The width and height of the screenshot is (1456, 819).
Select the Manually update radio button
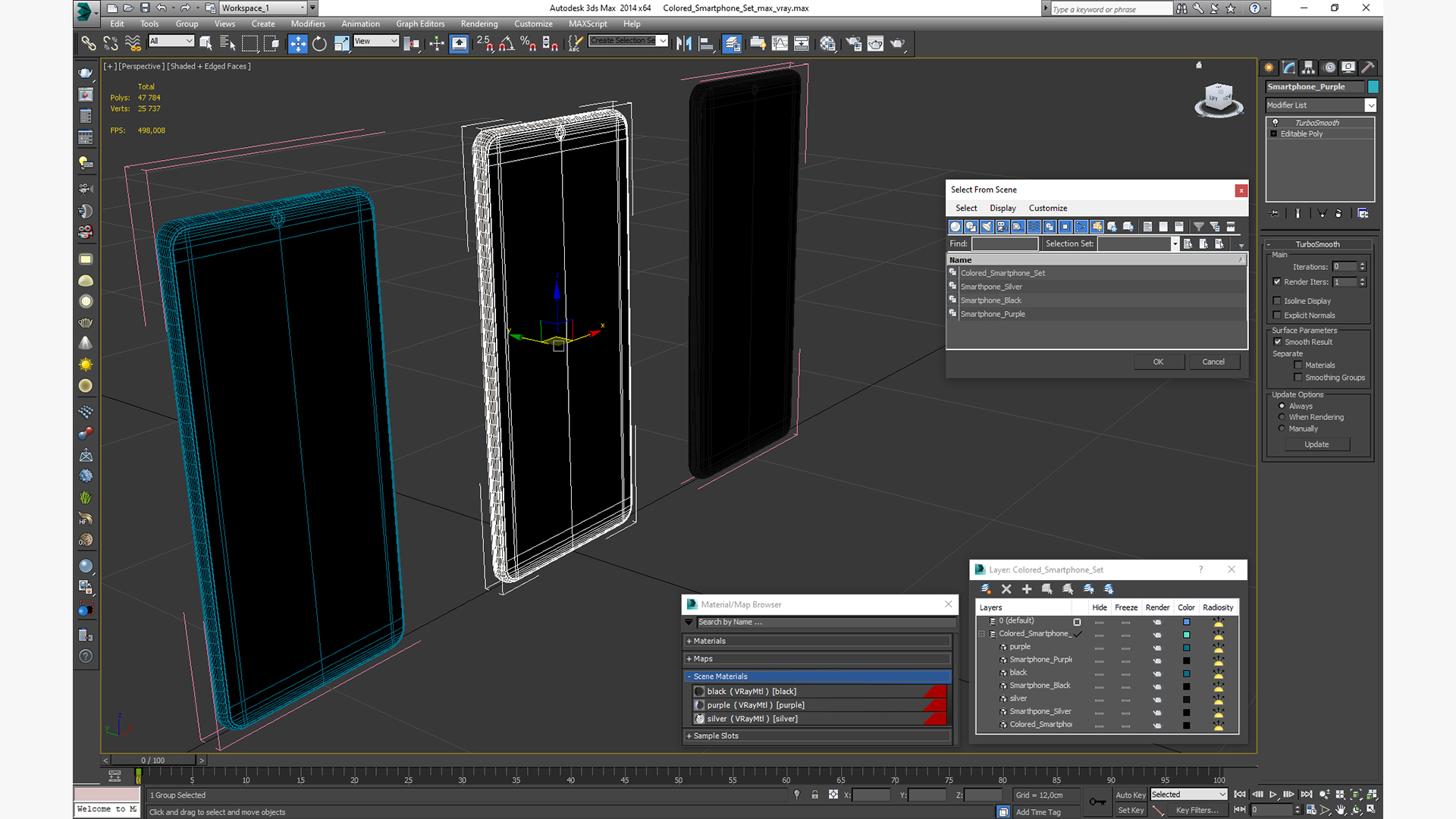pos(1282,428)
